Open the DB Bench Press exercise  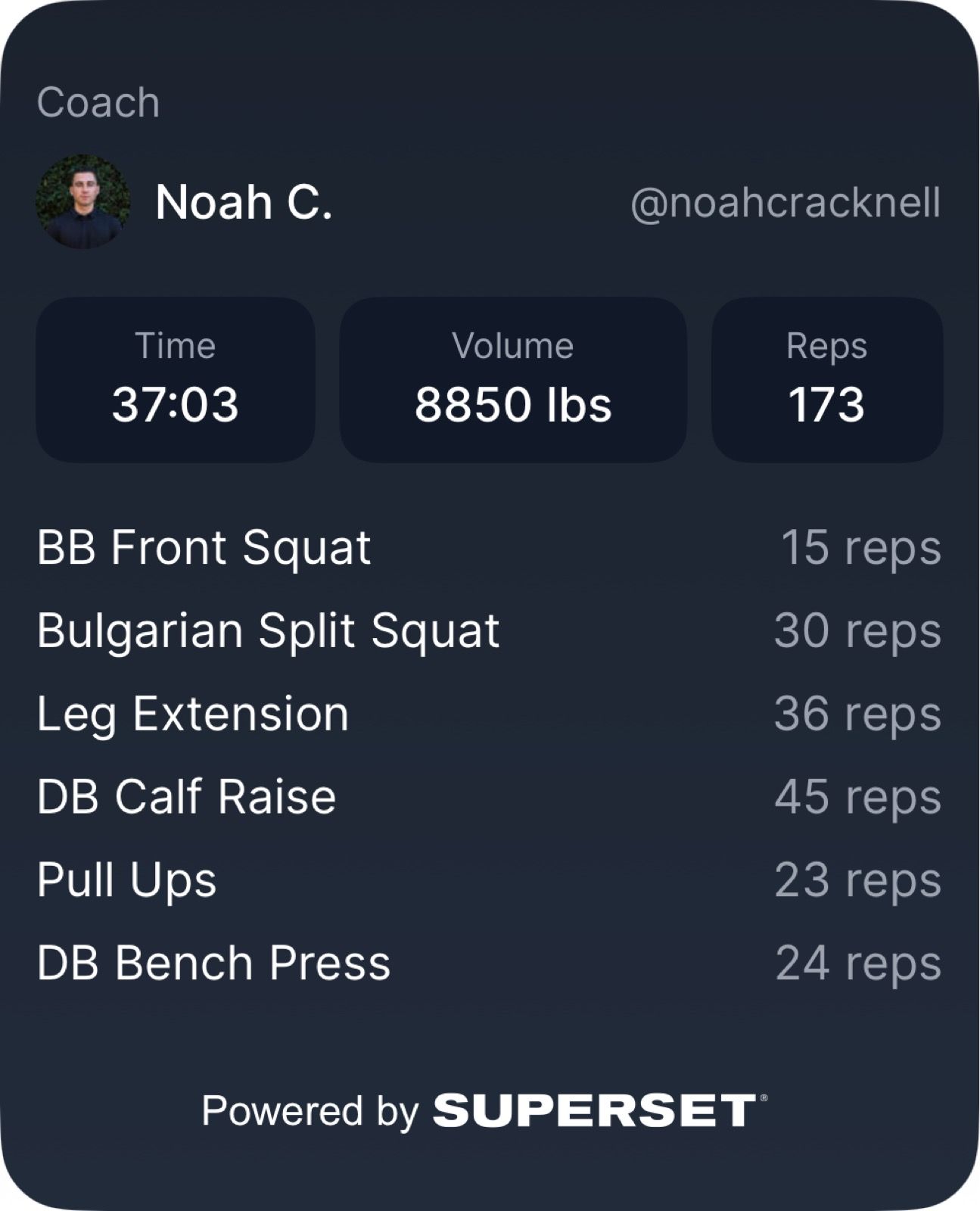[x=214, y=964]
